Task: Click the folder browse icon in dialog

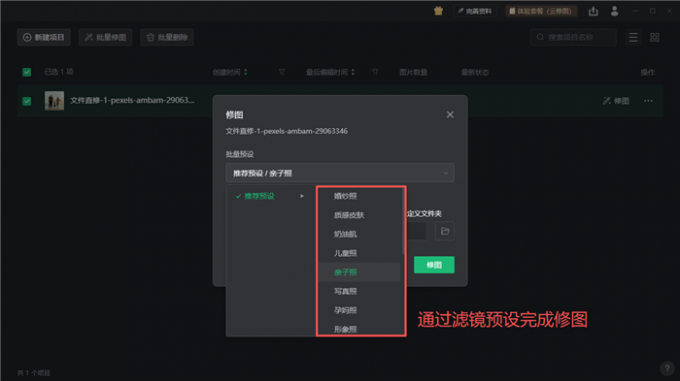Action: tap(445, 231)
